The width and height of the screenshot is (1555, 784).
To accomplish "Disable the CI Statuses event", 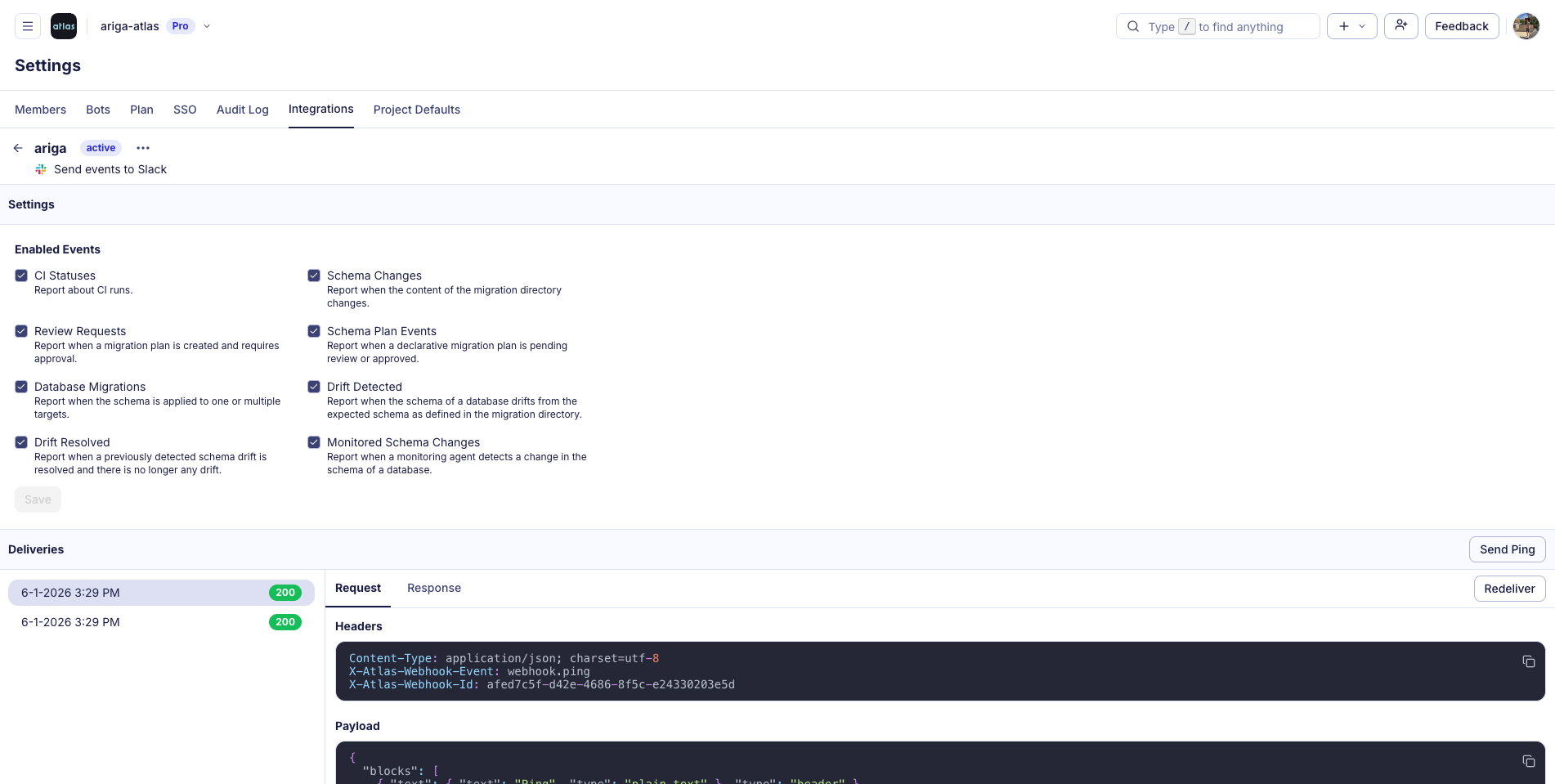I will [x=21, y=276].
